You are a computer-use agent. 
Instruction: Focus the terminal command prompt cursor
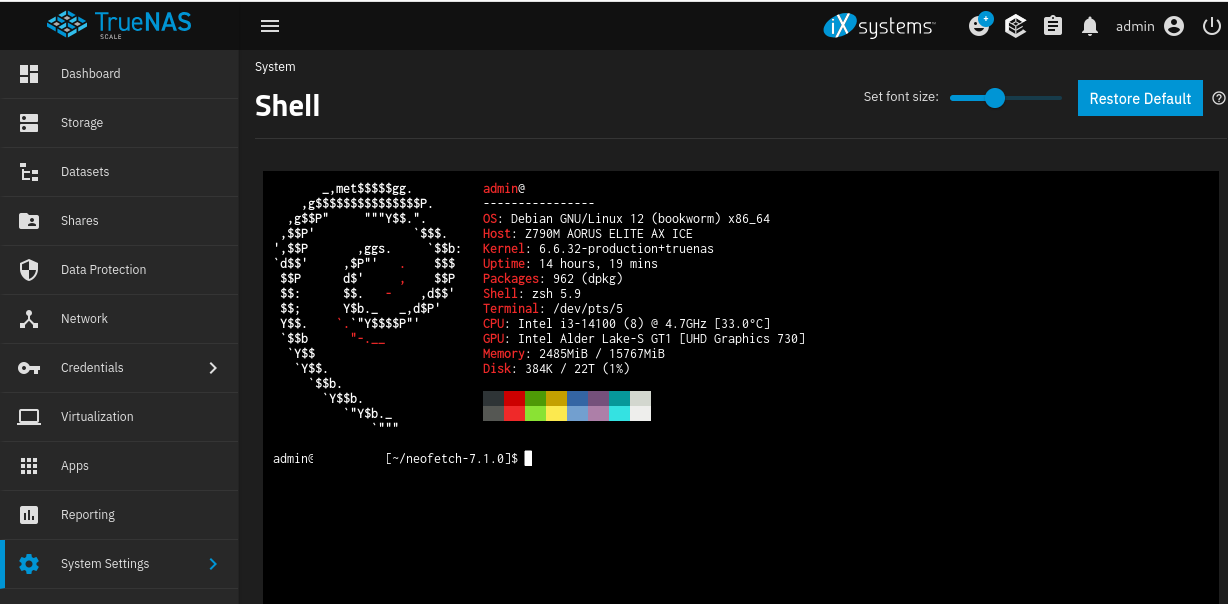528,458
